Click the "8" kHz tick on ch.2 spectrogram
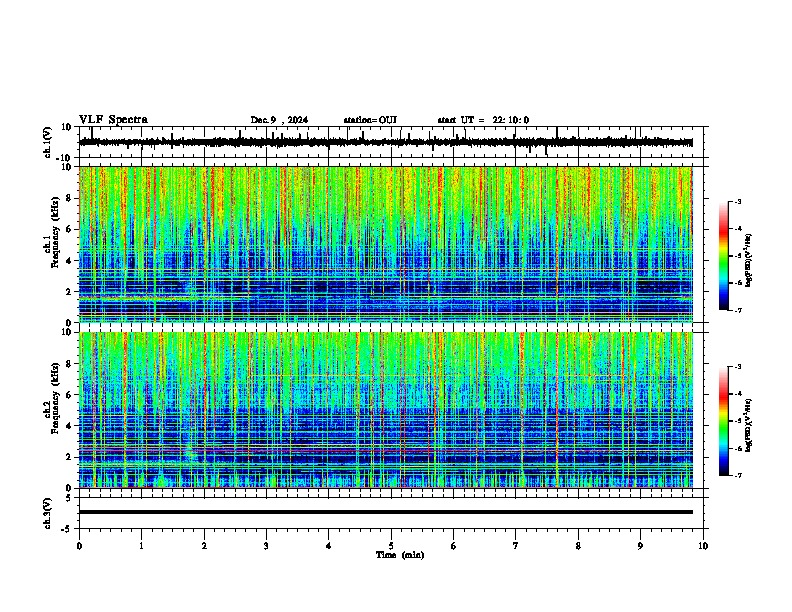This screenshot has width=792, height=612. pos(69,364)
